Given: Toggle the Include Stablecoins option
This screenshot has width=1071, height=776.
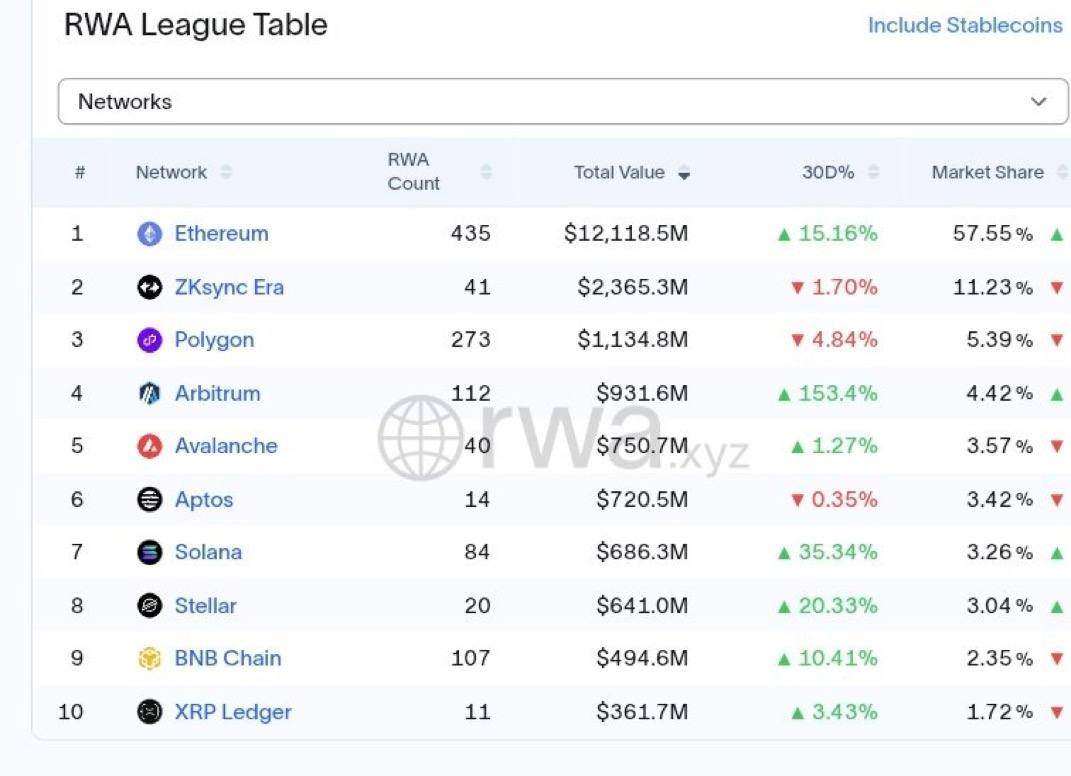Looking at the screenshot, I should (964, 26).
